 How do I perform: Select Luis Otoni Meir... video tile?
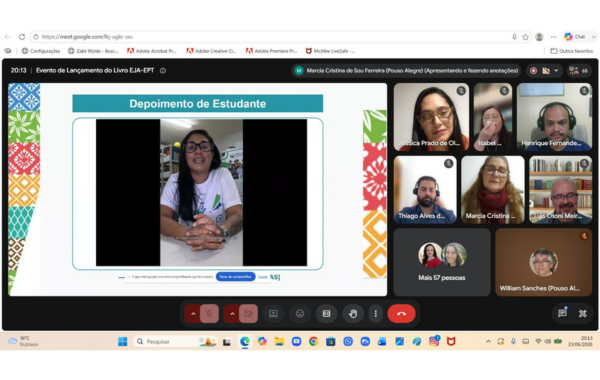(561, 190)
